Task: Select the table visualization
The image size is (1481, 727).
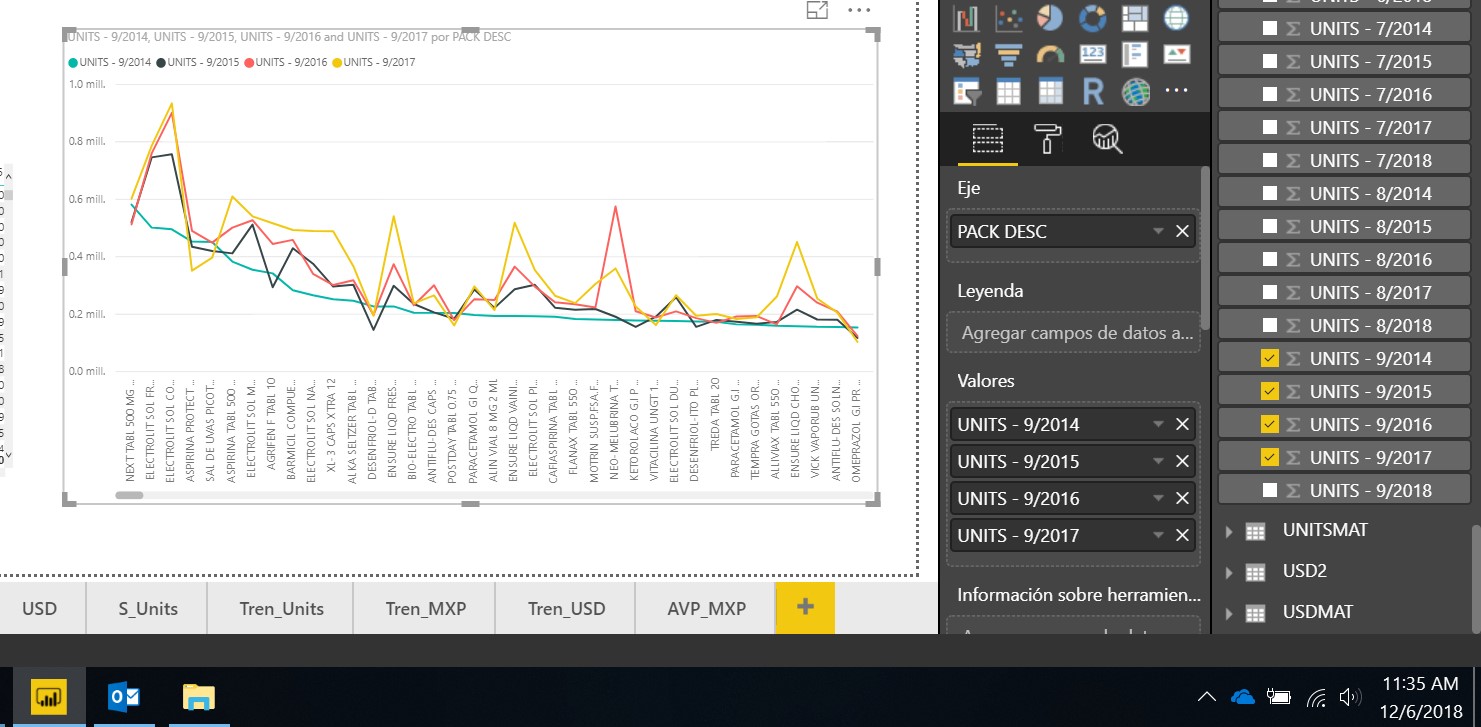Action: 1009,92
